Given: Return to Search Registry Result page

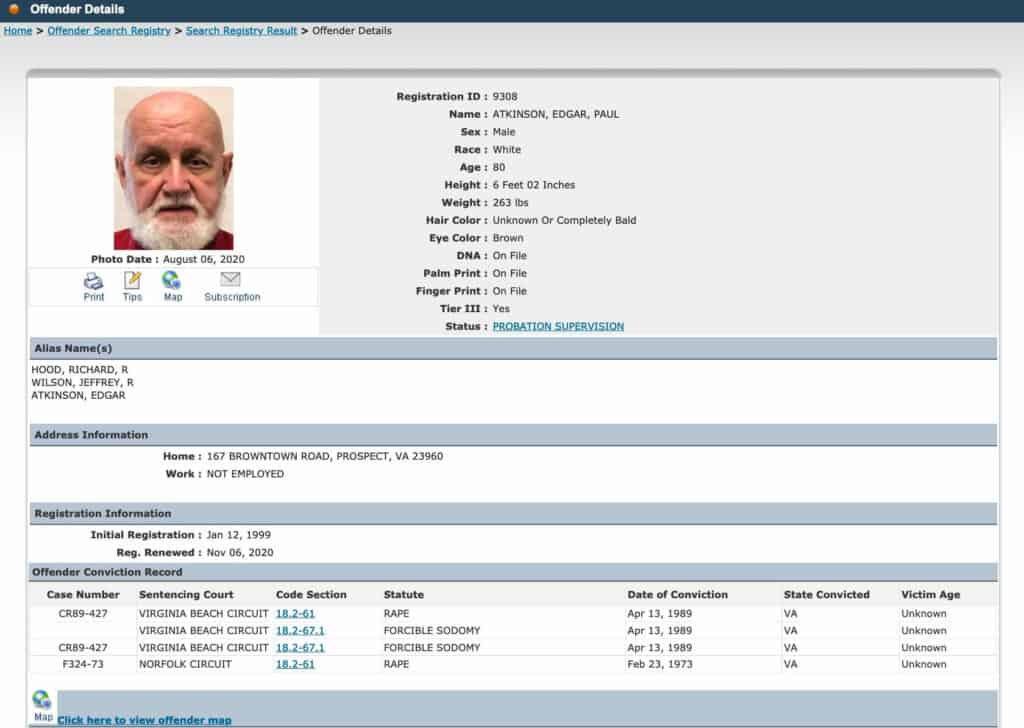Looking at the screenshot, I should 241,31.
